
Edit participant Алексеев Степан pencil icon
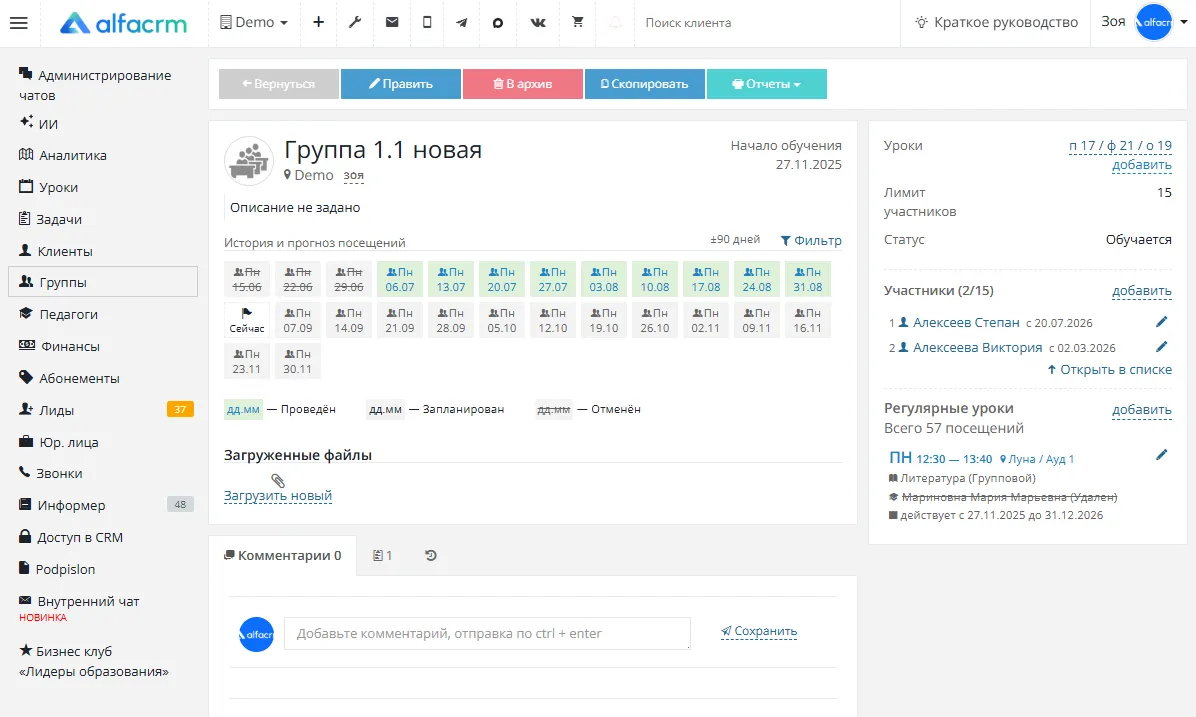(x=1162, y=322)
